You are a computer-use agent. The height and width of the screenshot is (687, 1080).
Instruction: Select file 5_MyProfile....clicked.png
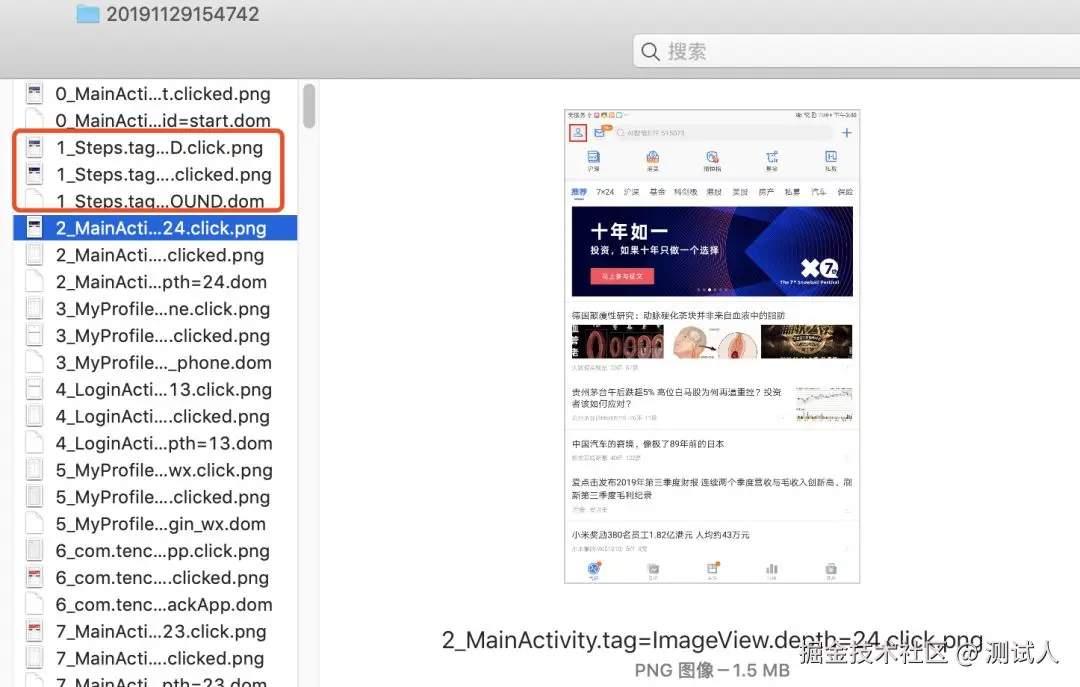click(155, 497)
